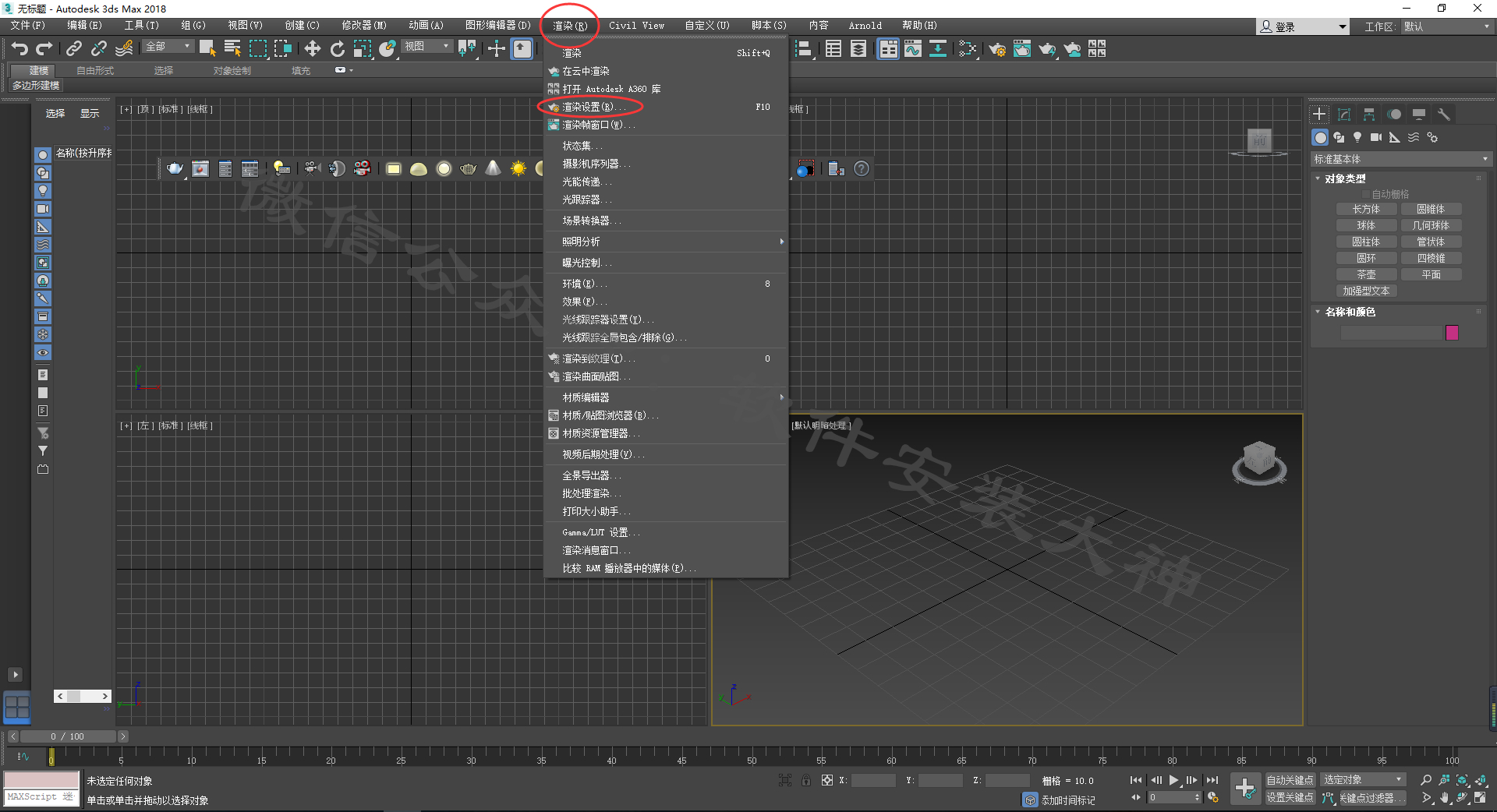Toggle the isolate selection status icon

pyautogui.click(x=785, y=780)
